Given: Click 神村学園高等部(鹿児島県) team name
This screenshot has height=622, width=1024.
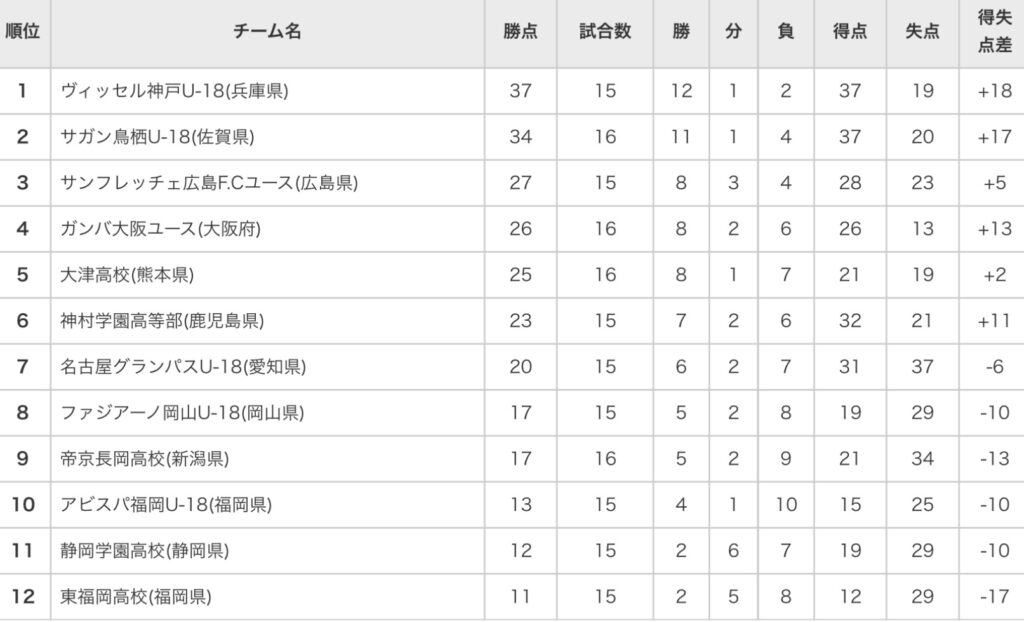Looking at the screenshot, I should click(162, 321).
